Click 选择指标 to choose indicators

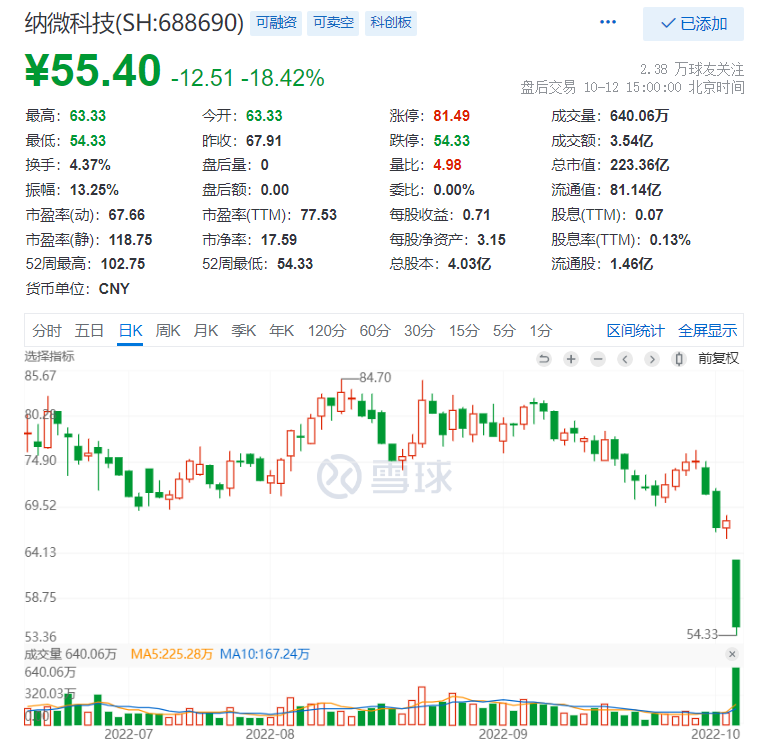pos(49,356)
